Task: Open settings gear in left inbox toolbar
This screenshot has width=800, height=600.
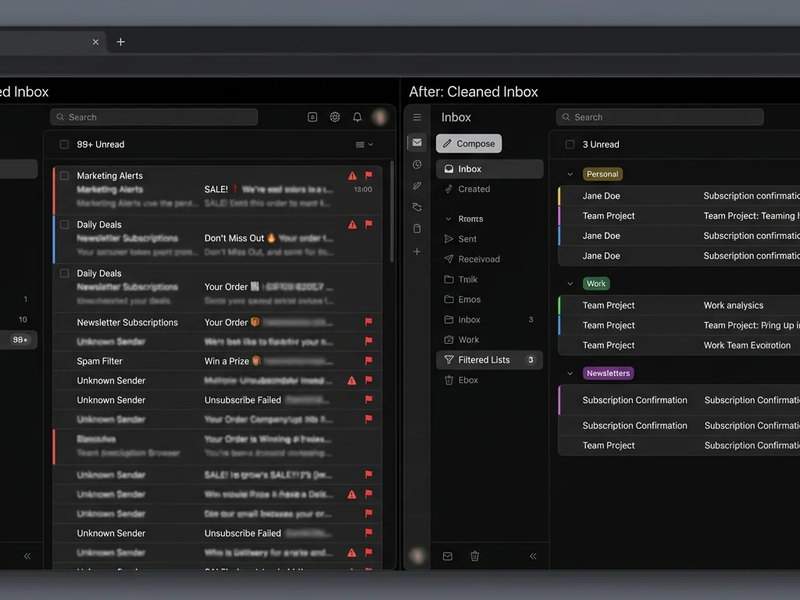Action: 335,117
